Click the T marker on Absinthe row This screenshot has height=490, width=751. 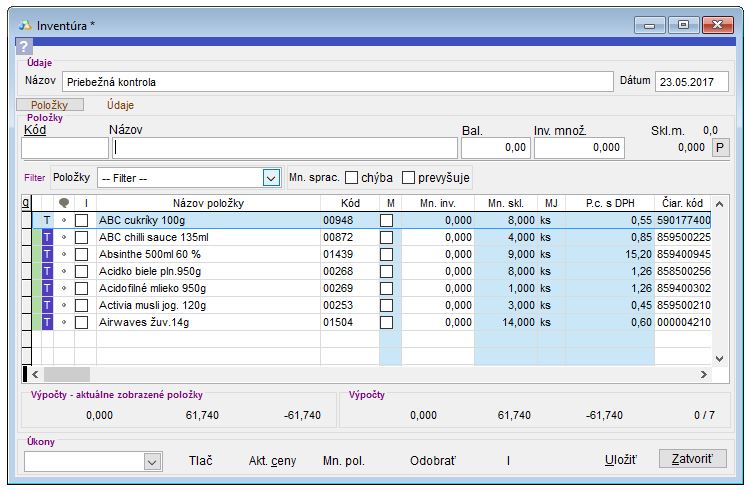46,254
